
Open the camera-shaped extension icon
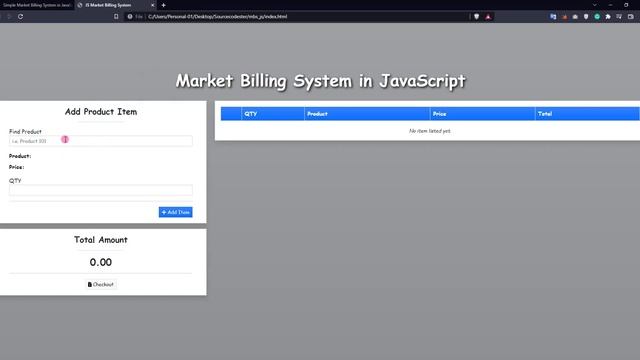click(575, 17)
